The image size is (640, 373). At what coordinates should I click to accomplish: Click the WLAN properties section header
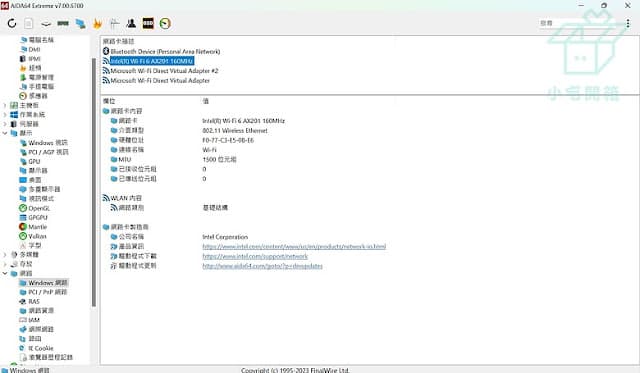[x=122, y=198]
